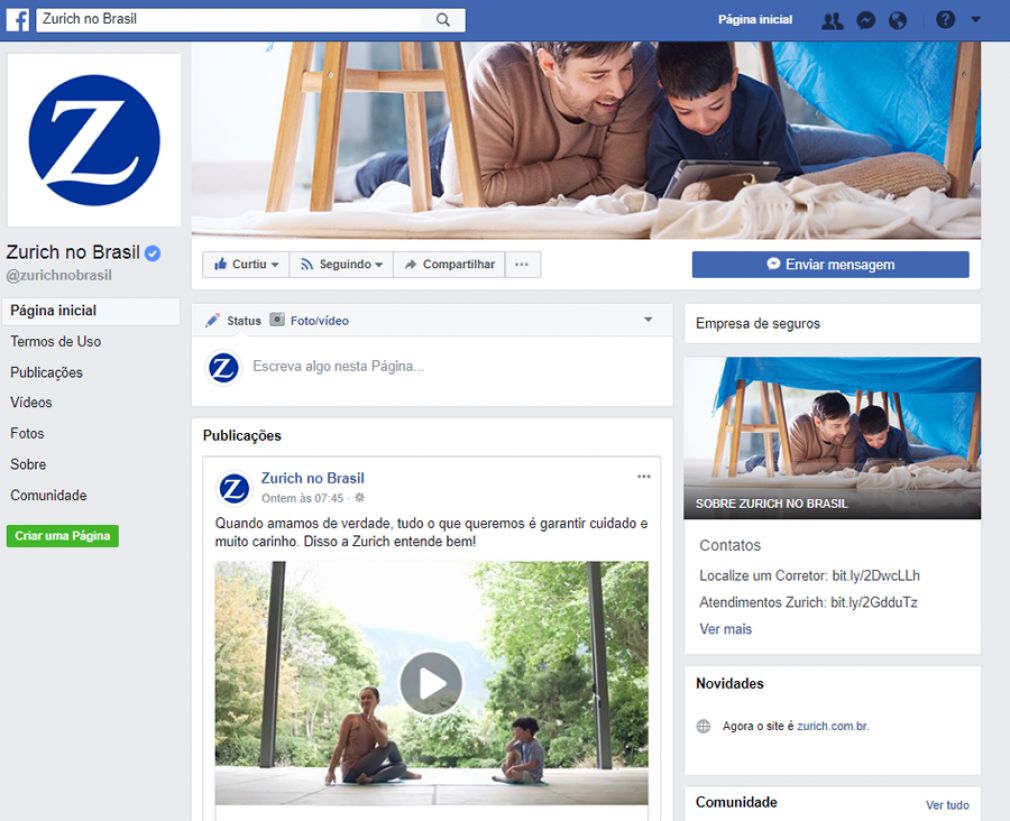Open the page more options ellipsis button

pos(522,265)
